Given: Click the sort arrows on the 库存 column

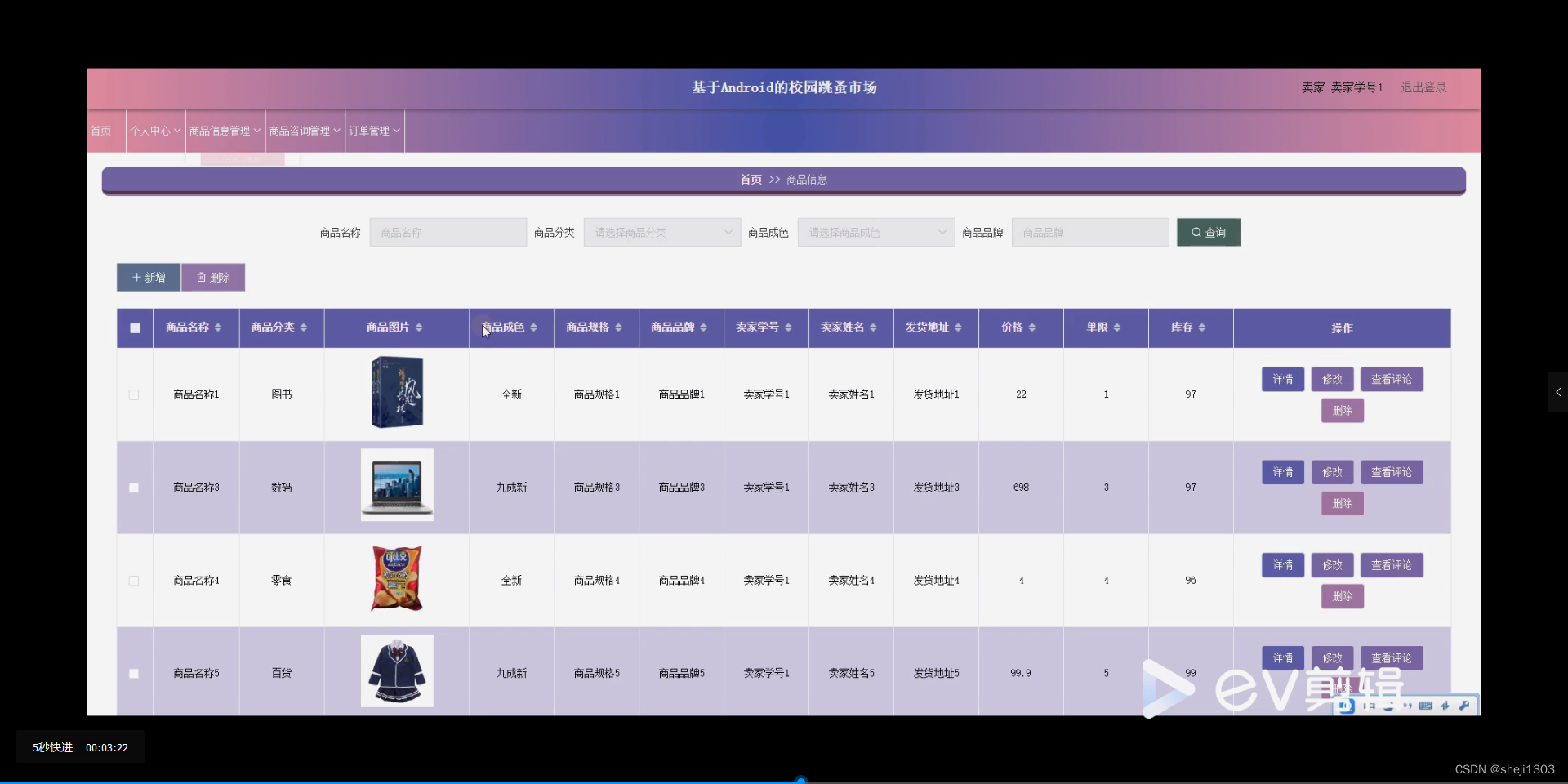Looking at the screenshot, I should tap(1200, 327).
